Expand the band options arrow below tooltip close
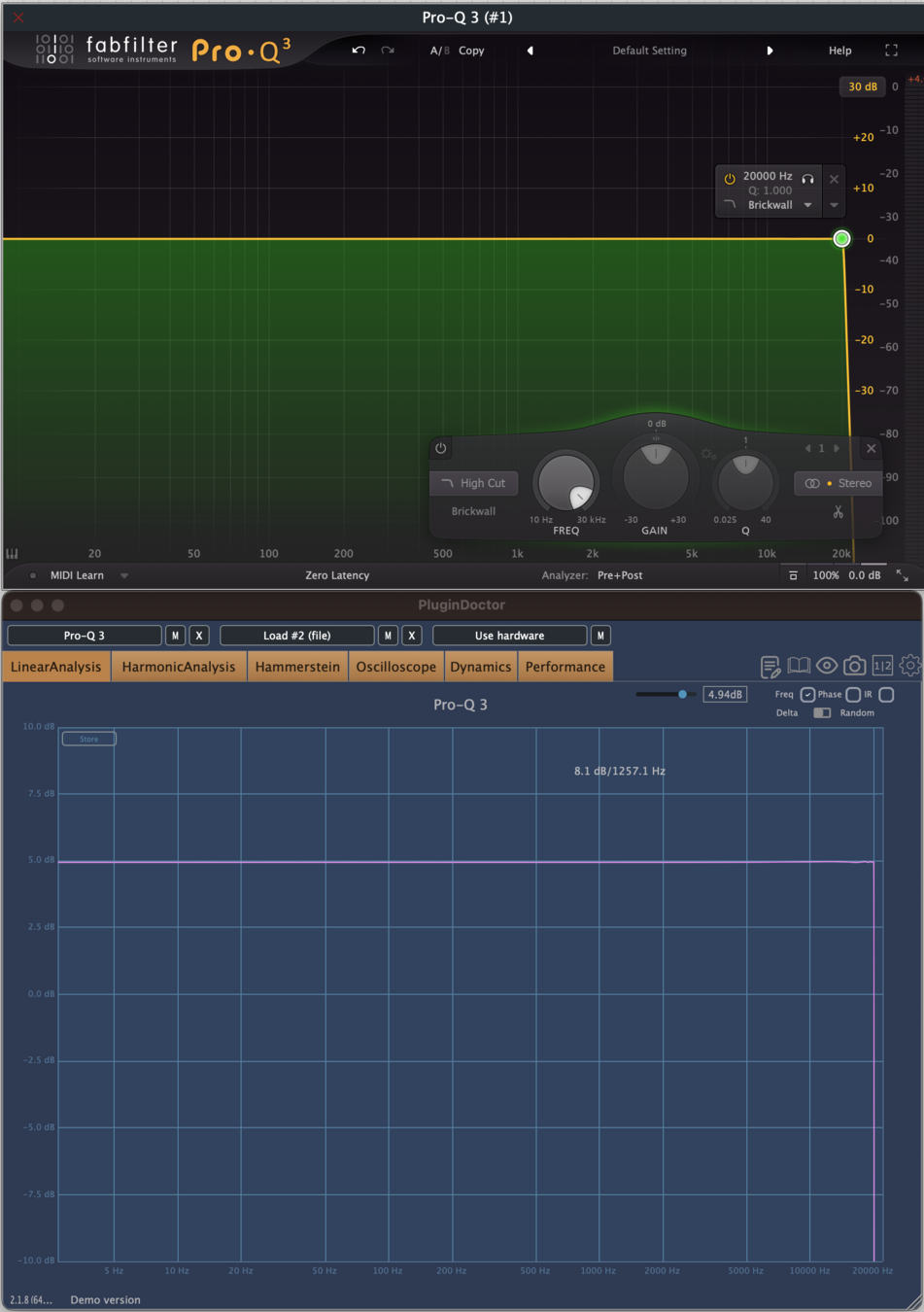The image size is (924, 1312). pos(834,205)
